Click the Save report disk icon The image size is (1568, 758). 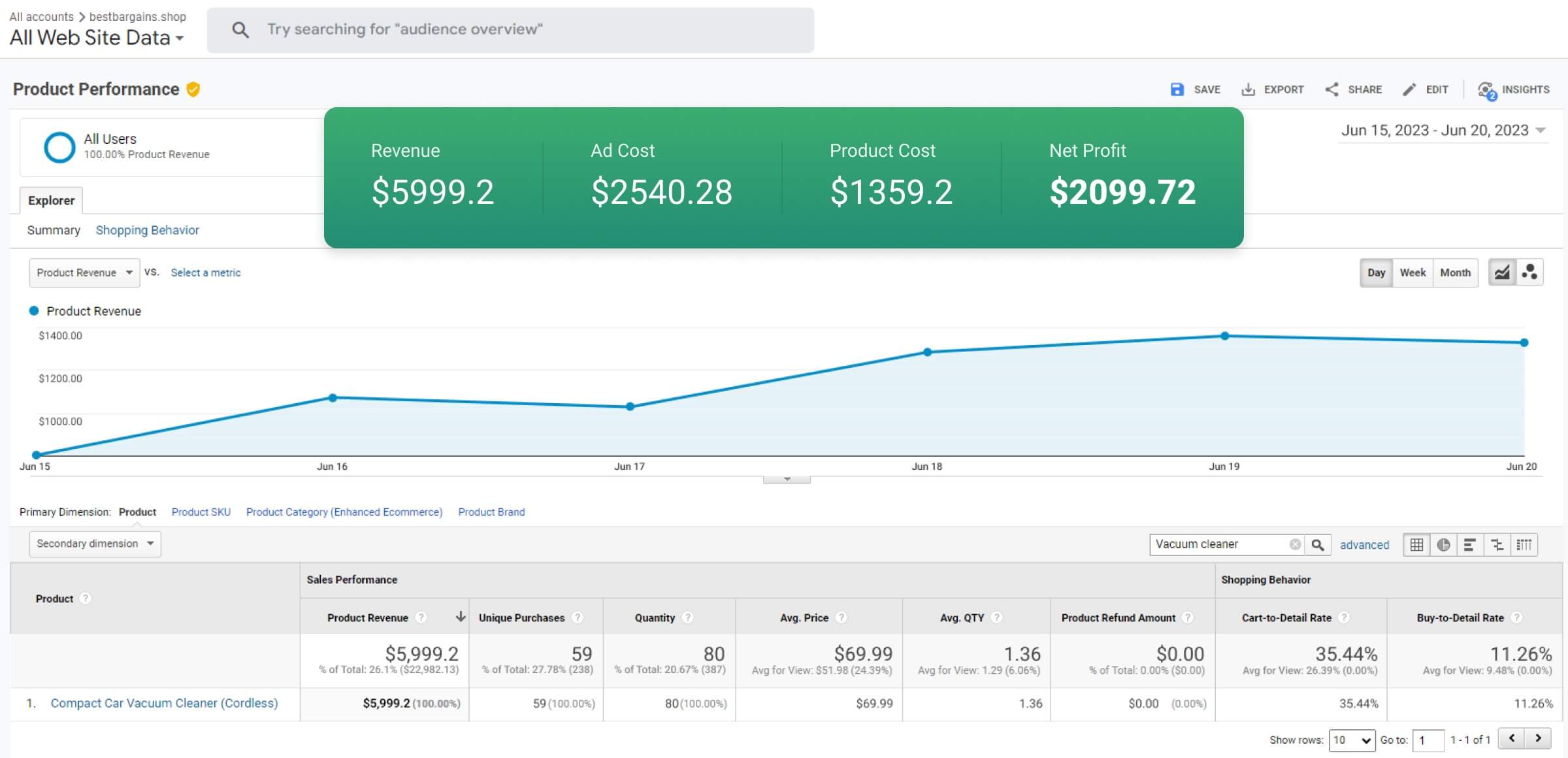1177,90
